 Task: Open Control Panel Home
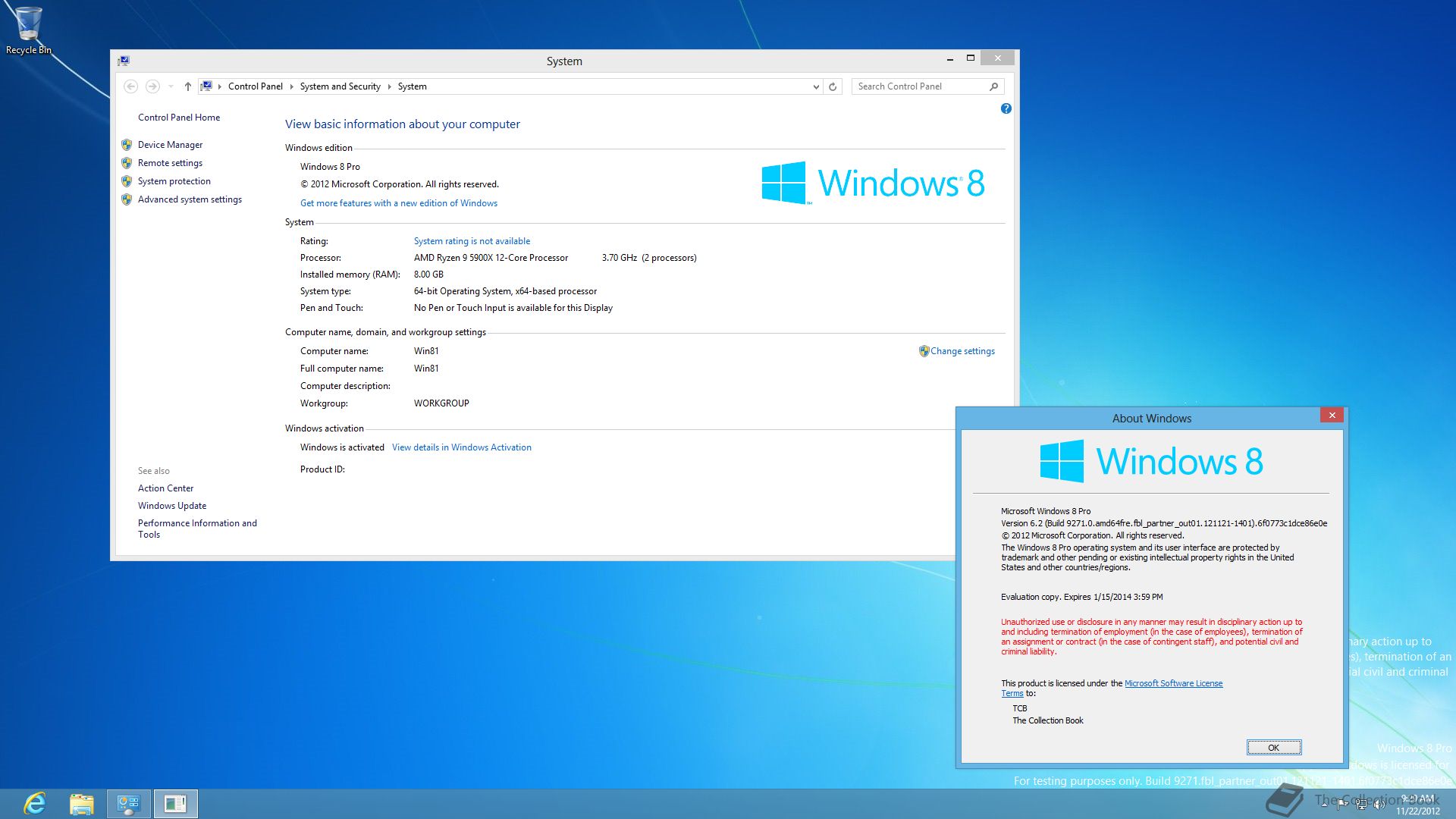pos(179,118)
